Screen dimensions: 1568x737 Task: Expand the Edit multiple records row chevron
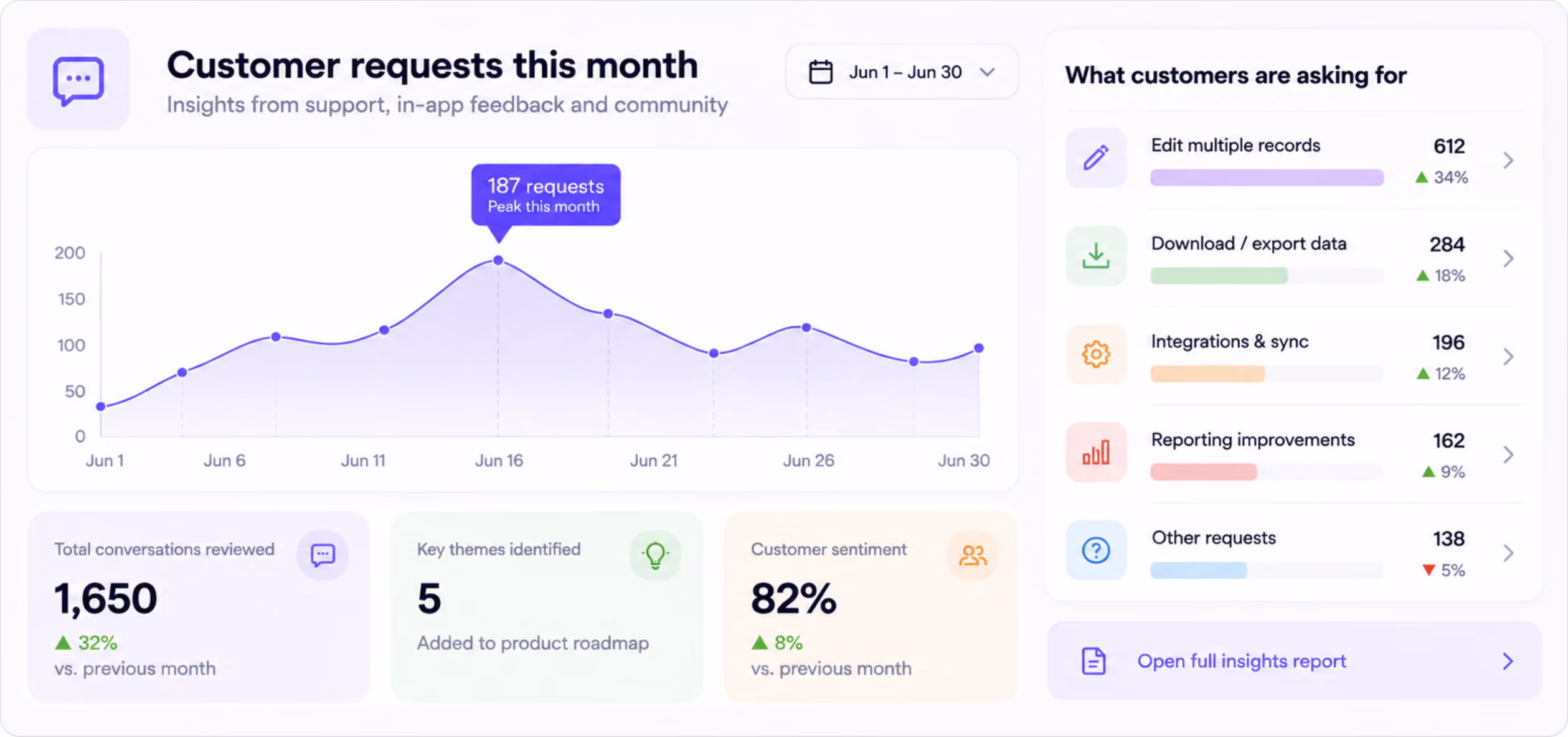[x=1508, y=161]
